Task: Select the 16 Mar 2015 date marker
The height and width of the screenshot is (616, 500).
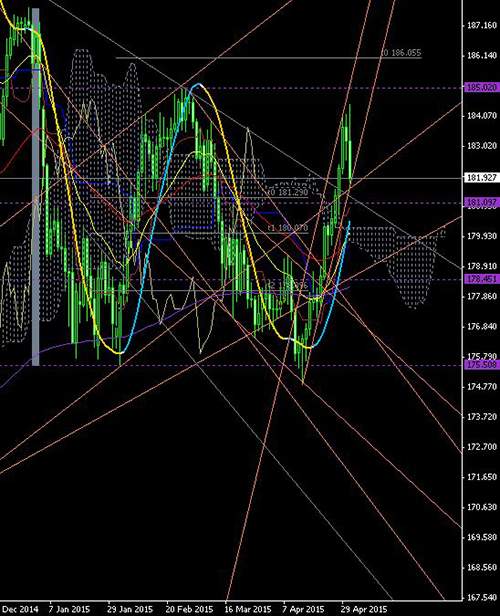Action: [248, 609]
